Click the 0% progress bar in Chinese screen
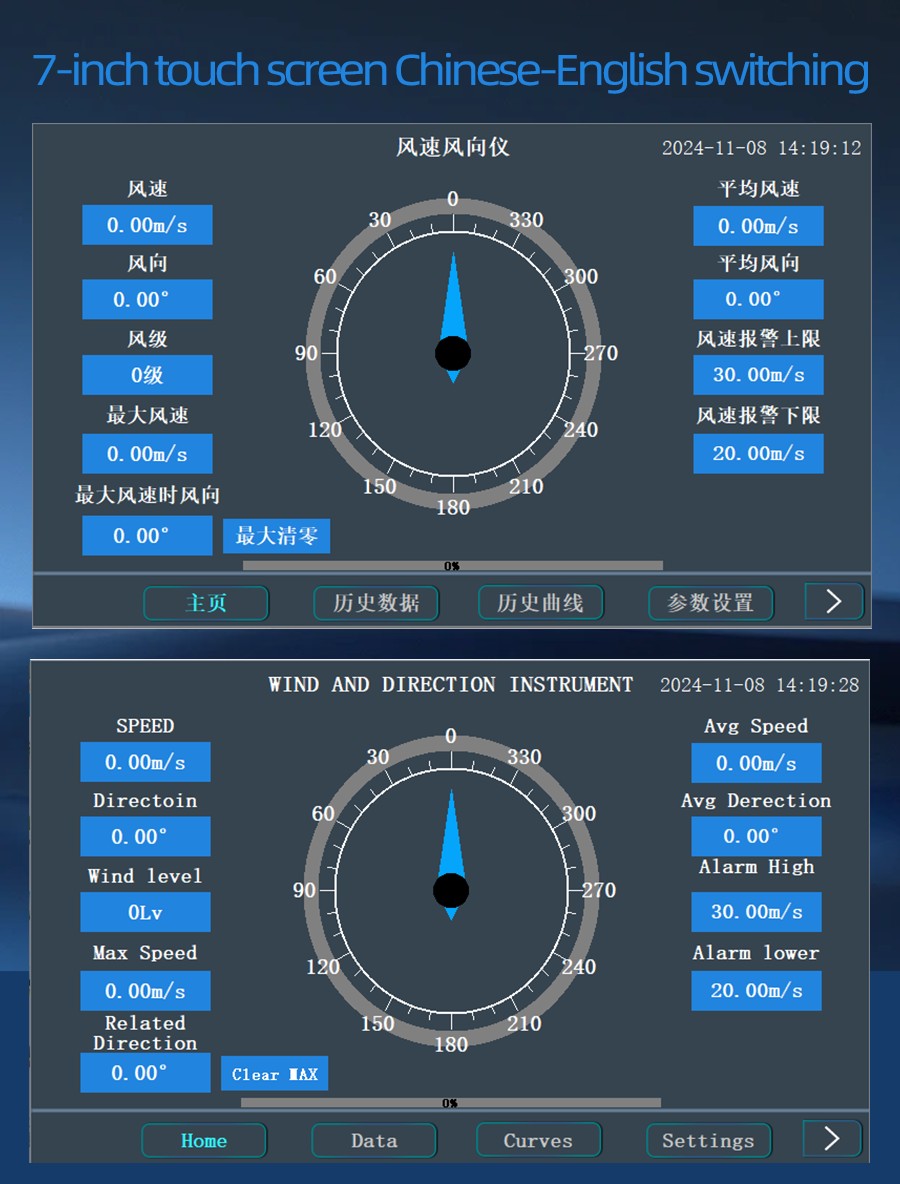 (x=452, y=566)
